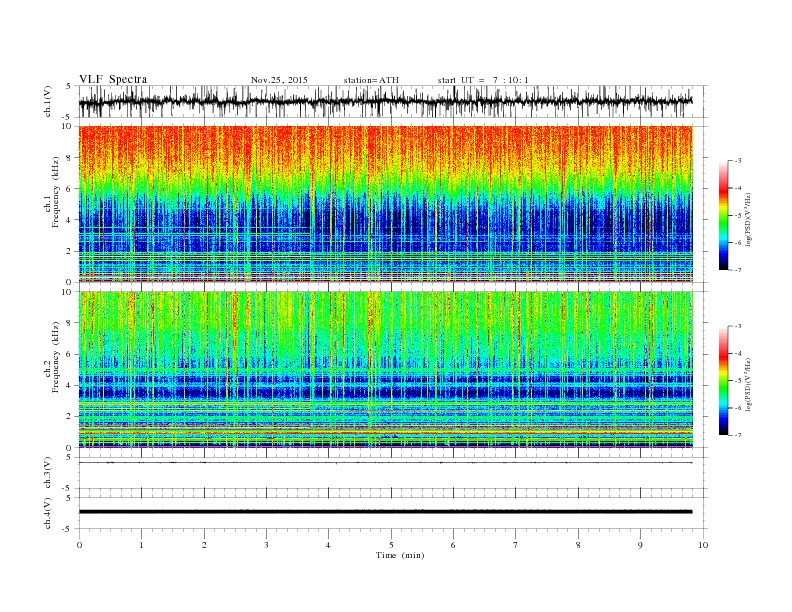
Task: Click the ch.1 waveform trace panel
Action: click(393, 101)
